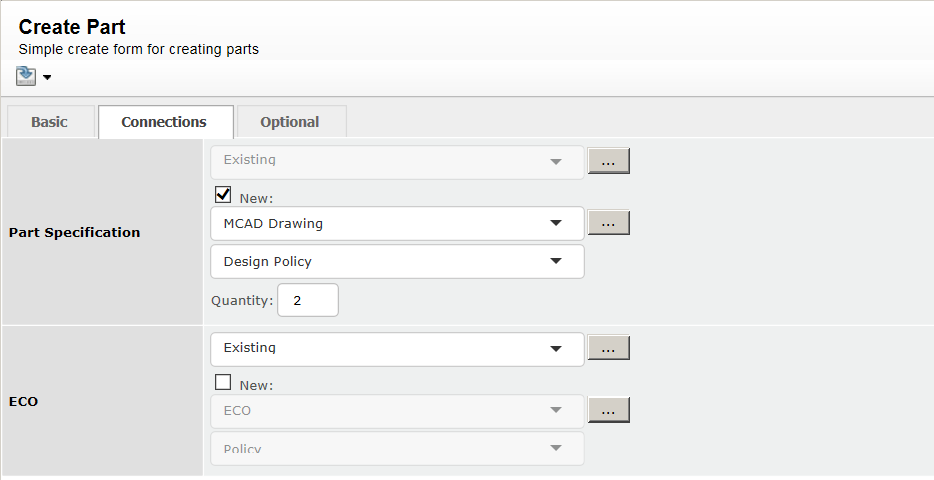Open the Design Policy dropdown

(x=397, y=262)
